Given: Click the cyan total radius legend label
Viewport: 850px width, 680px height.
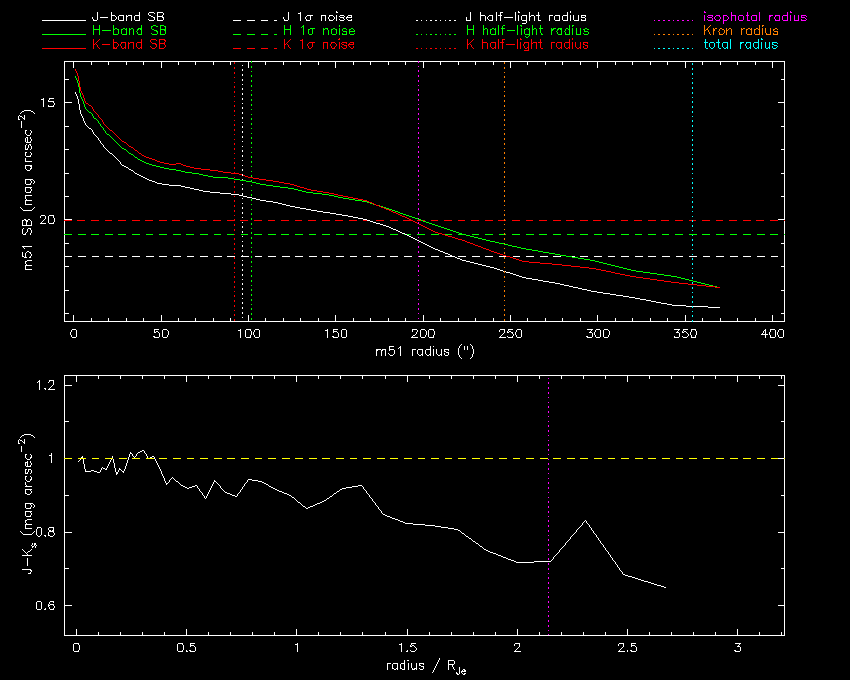Looking at the screenshot, I should (741, 45).
